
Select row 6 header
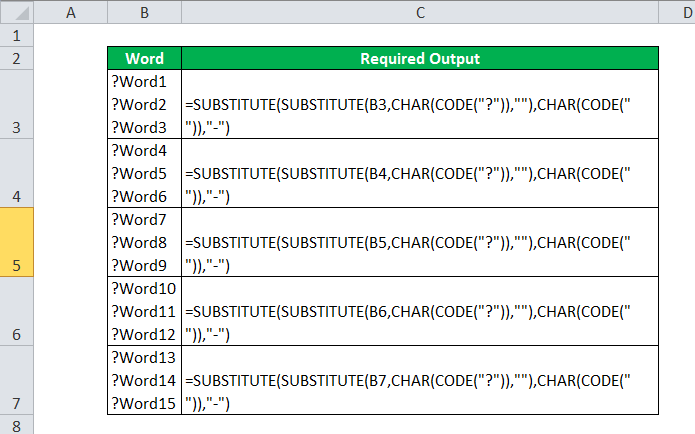(17, 311)
